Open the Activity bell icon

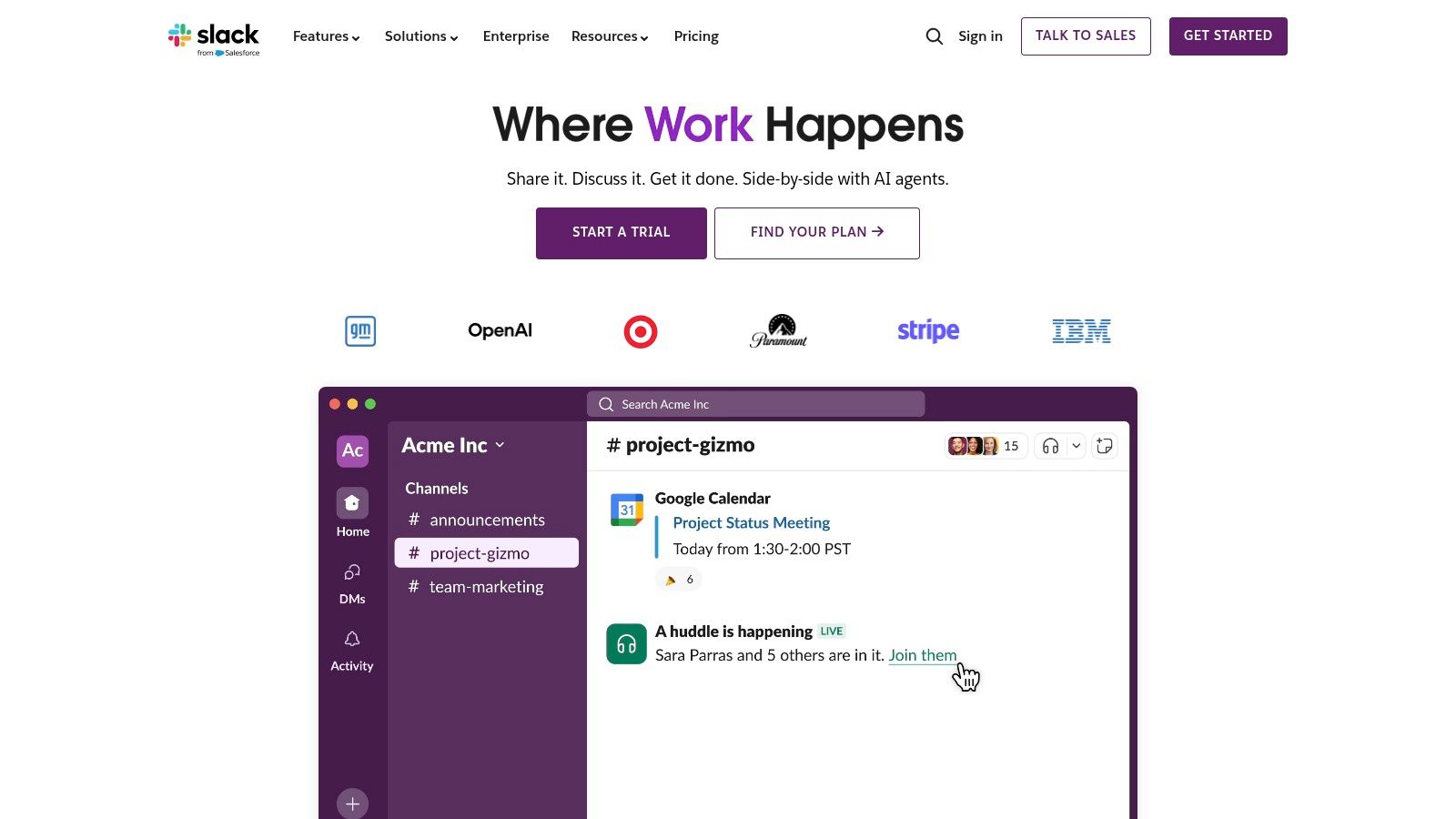(352, 639)
